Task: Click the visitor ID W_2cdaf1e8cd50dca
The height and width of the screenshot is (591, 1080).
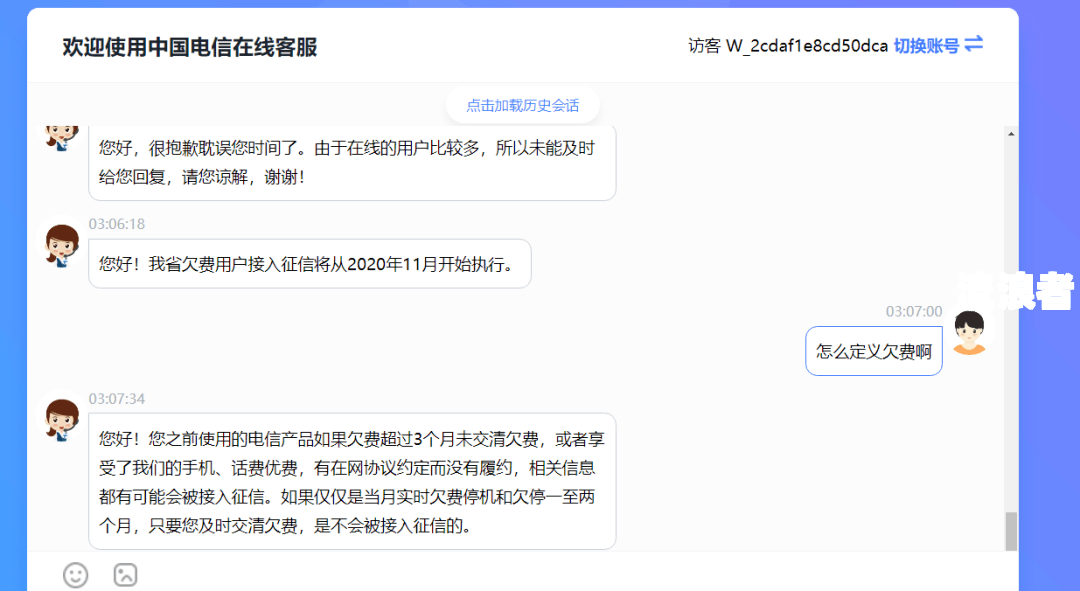Action: click(807, 46)
